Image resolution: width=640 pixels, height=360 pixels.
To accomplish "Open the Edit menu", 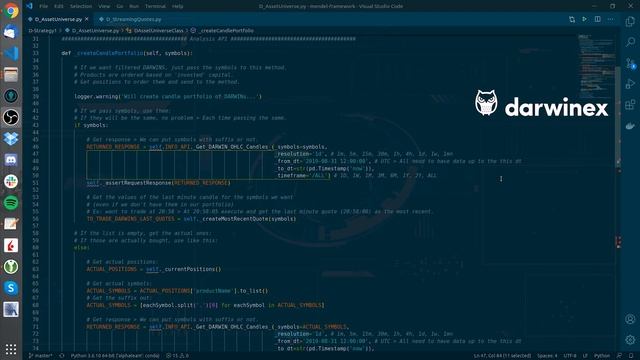I will click(59, 6).
